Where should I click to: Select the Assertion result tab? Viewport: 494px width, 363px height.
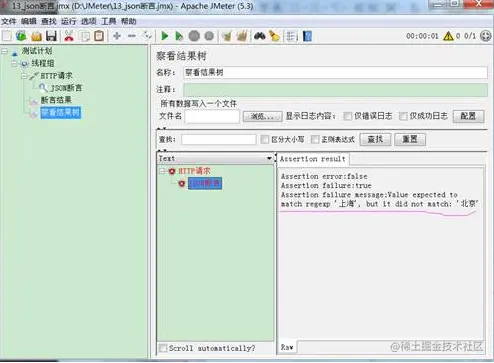tap(312, 159)
